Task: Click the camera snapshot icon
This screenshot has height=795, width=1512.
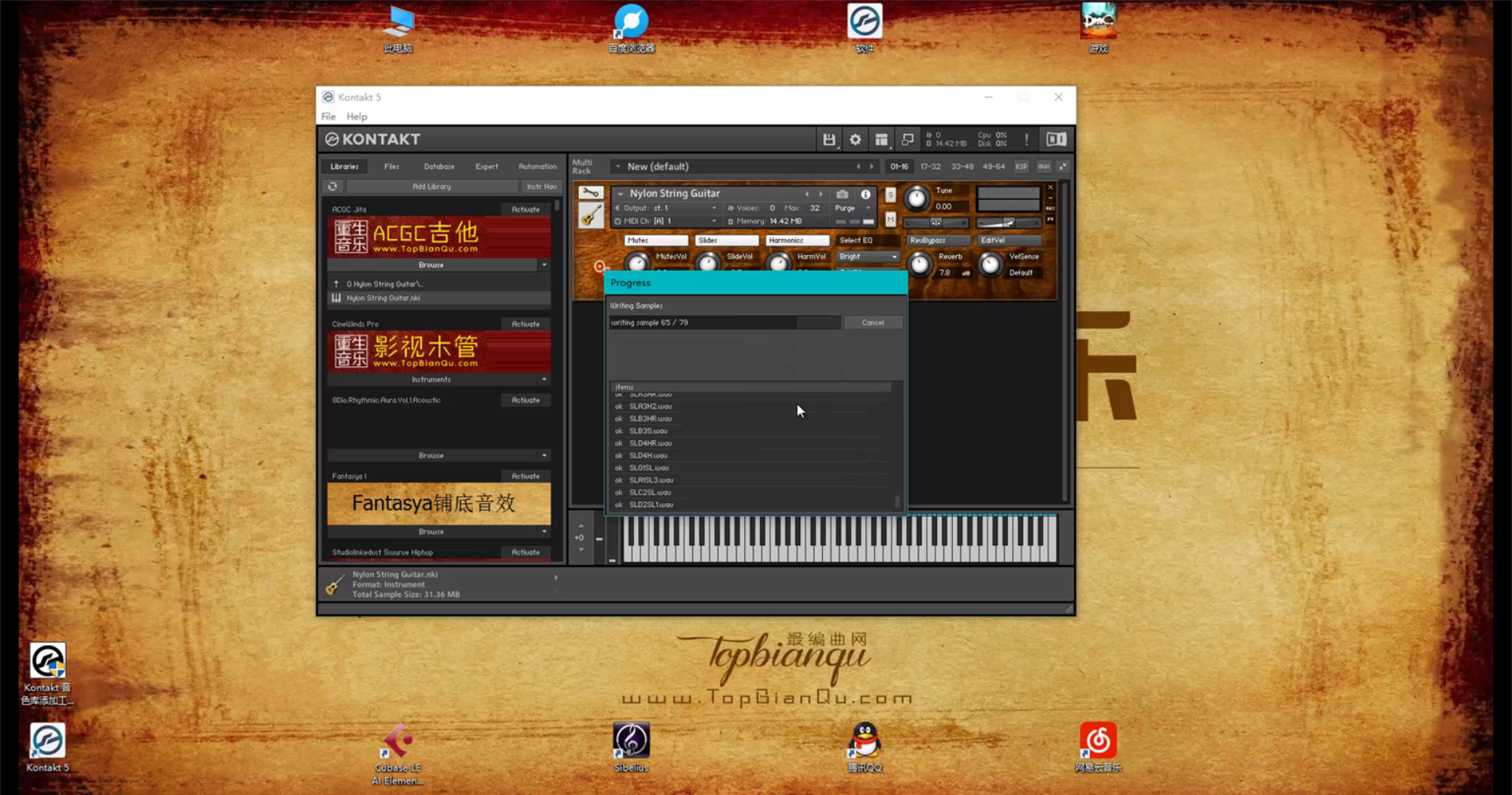Action: pos(842,194)
